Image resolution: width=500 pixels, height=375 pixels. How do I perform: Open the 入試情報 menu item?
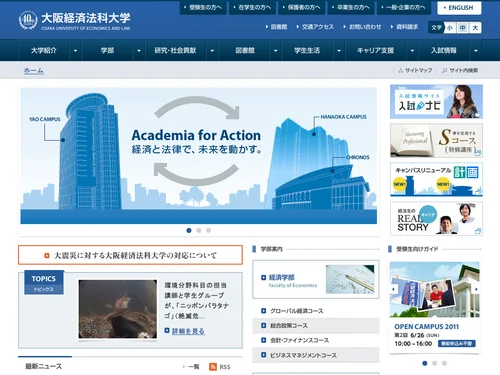pos(444,50)
